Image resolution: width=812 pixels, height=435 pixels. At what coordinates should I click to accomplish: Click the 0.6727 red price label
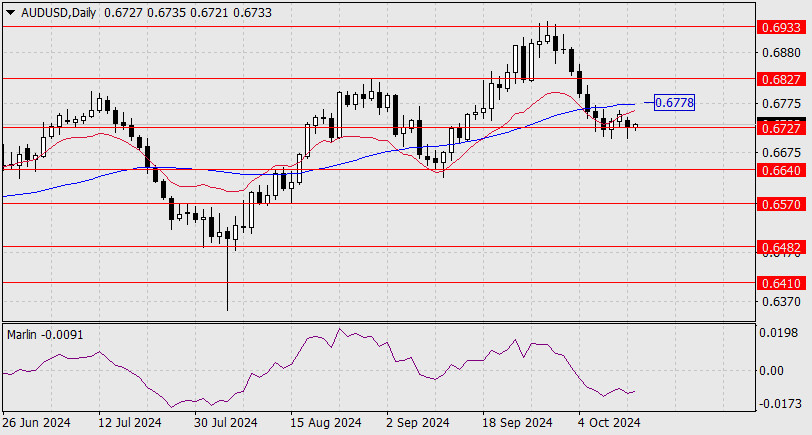(x=782, y=128)
